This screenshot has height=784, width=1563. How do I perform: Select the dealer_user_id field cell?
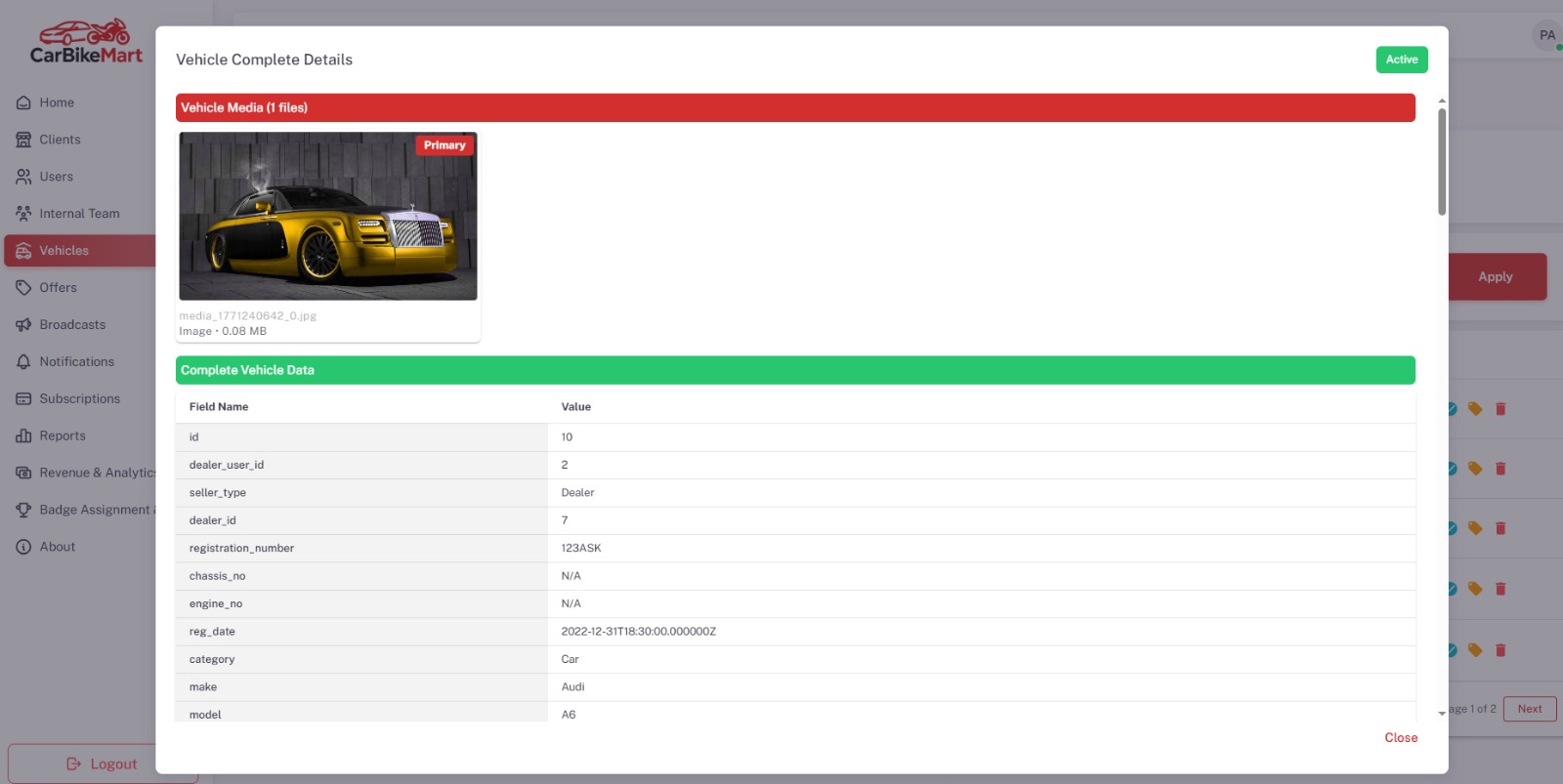361,465
